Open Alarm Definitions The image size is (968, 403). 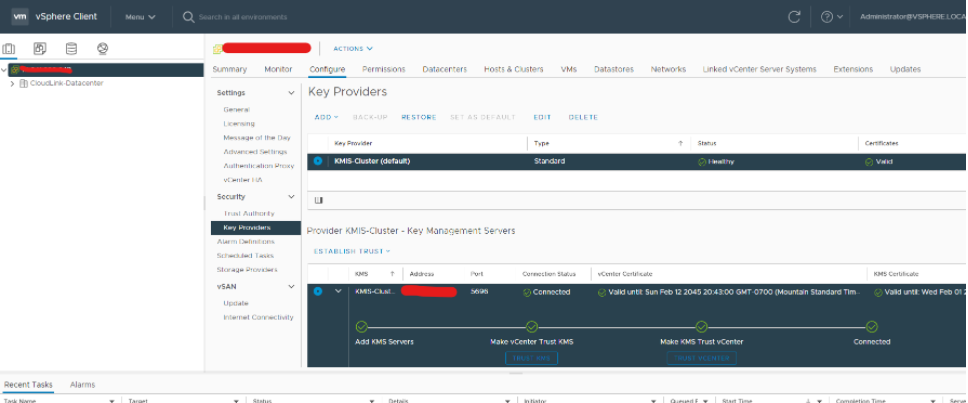tap(246, 241)
